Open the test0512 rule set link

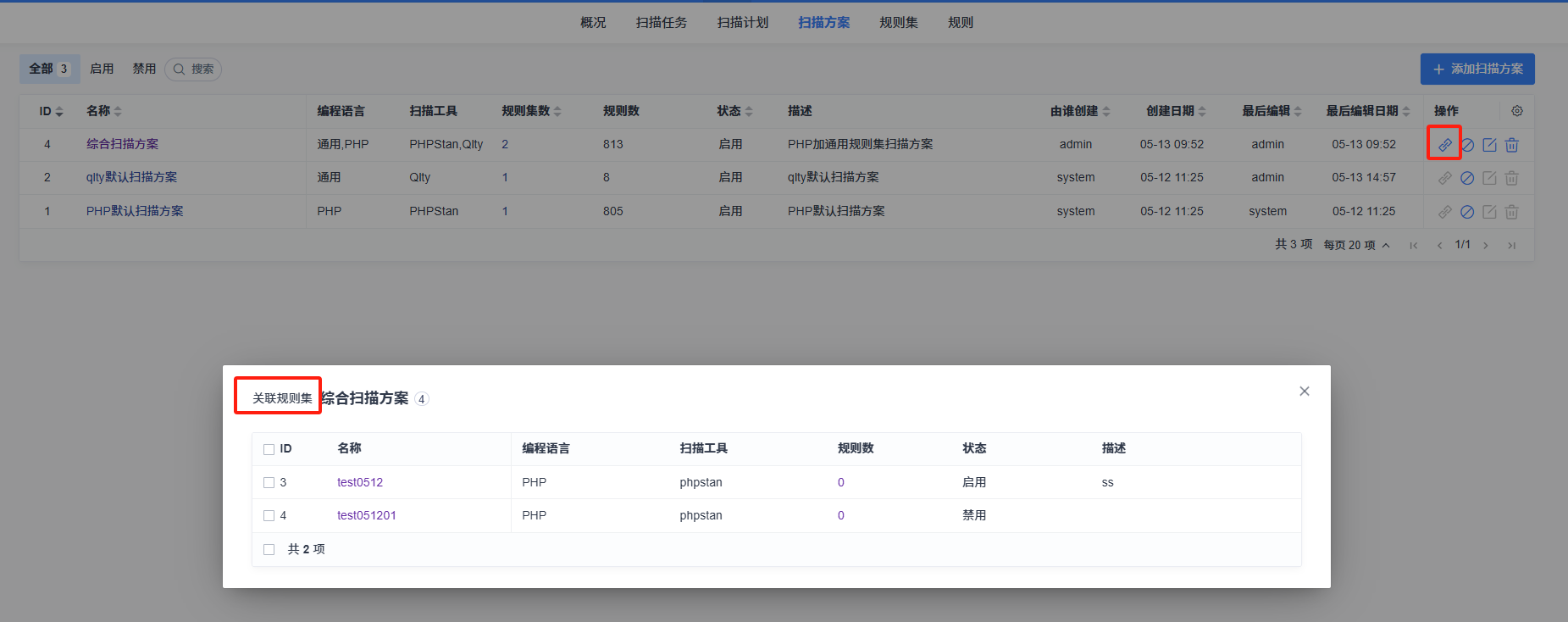pos(360,482)
